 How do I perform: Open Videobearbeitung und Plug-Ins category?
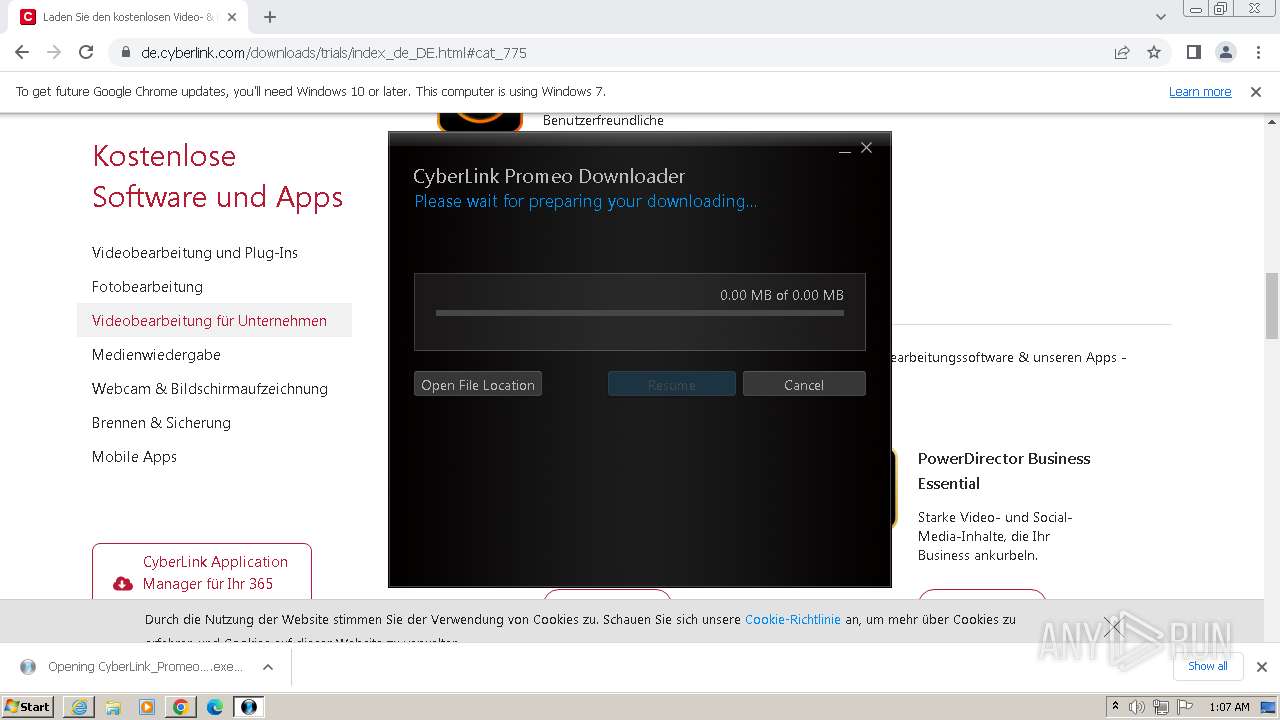coord(195,253)
